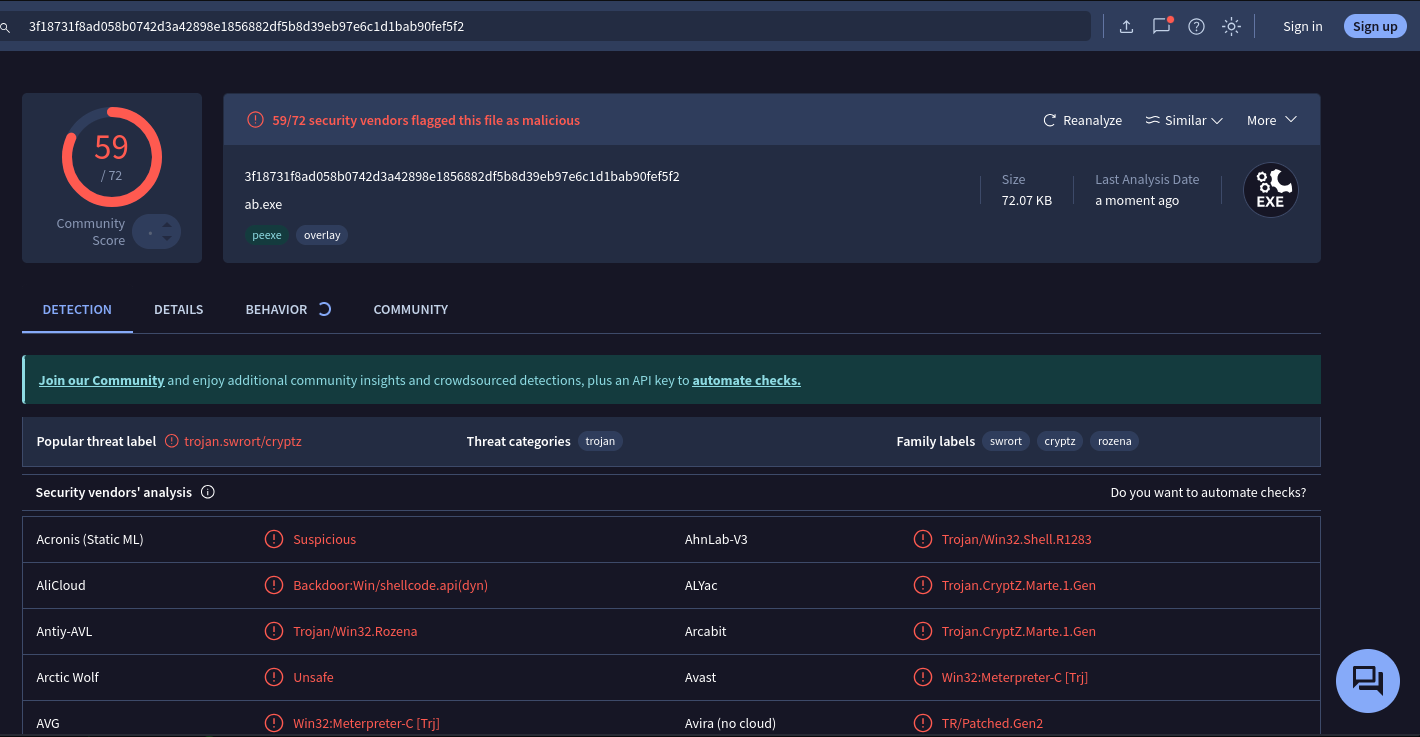Click the upload file icon

point(1126,27)
